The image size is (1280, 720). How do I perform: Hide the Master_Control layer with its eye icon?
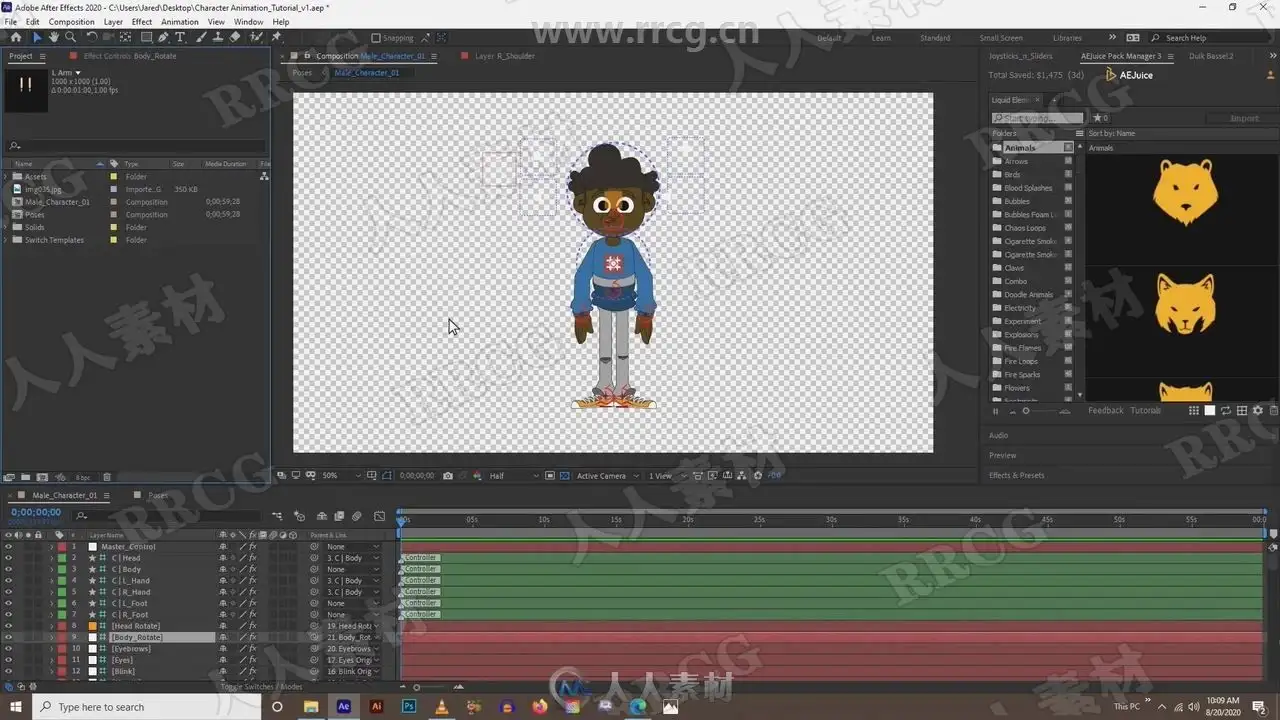tap(8, 547)
